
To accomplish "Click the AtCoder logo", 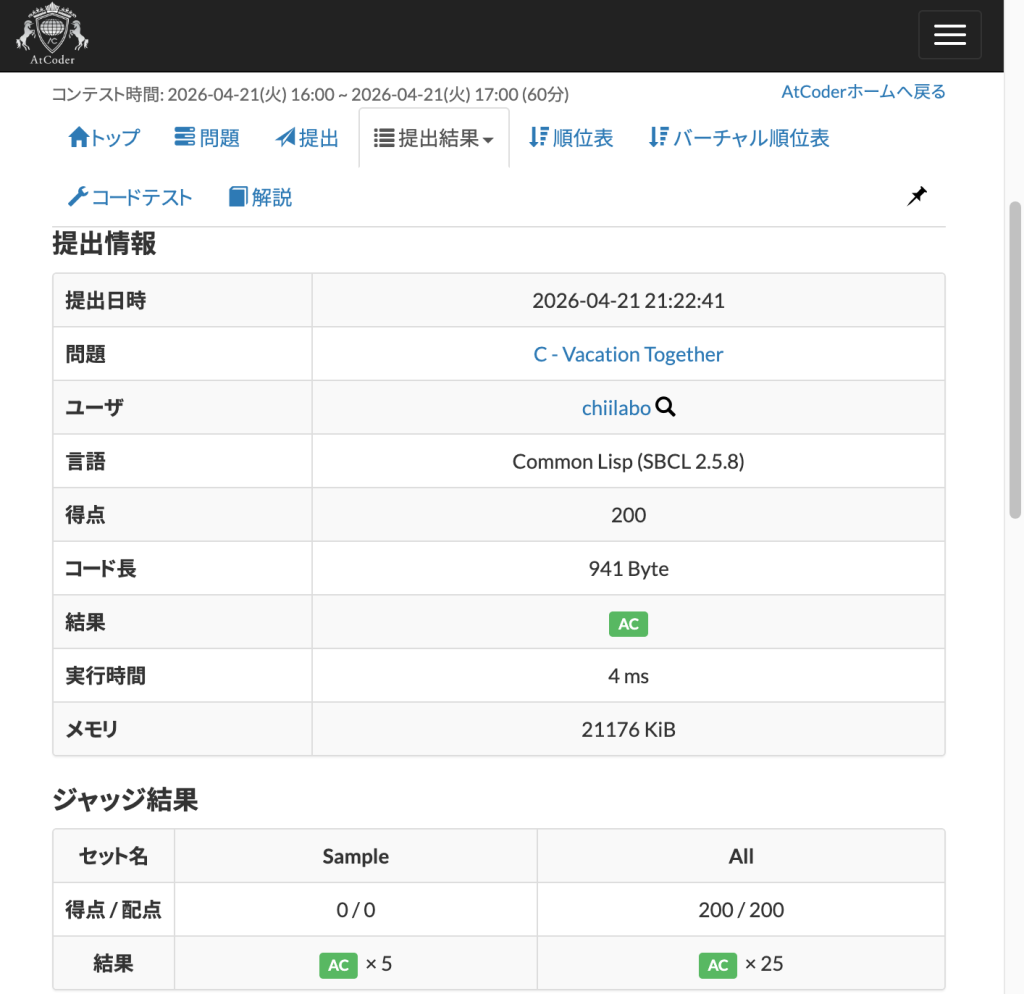I will pos(52,32).
